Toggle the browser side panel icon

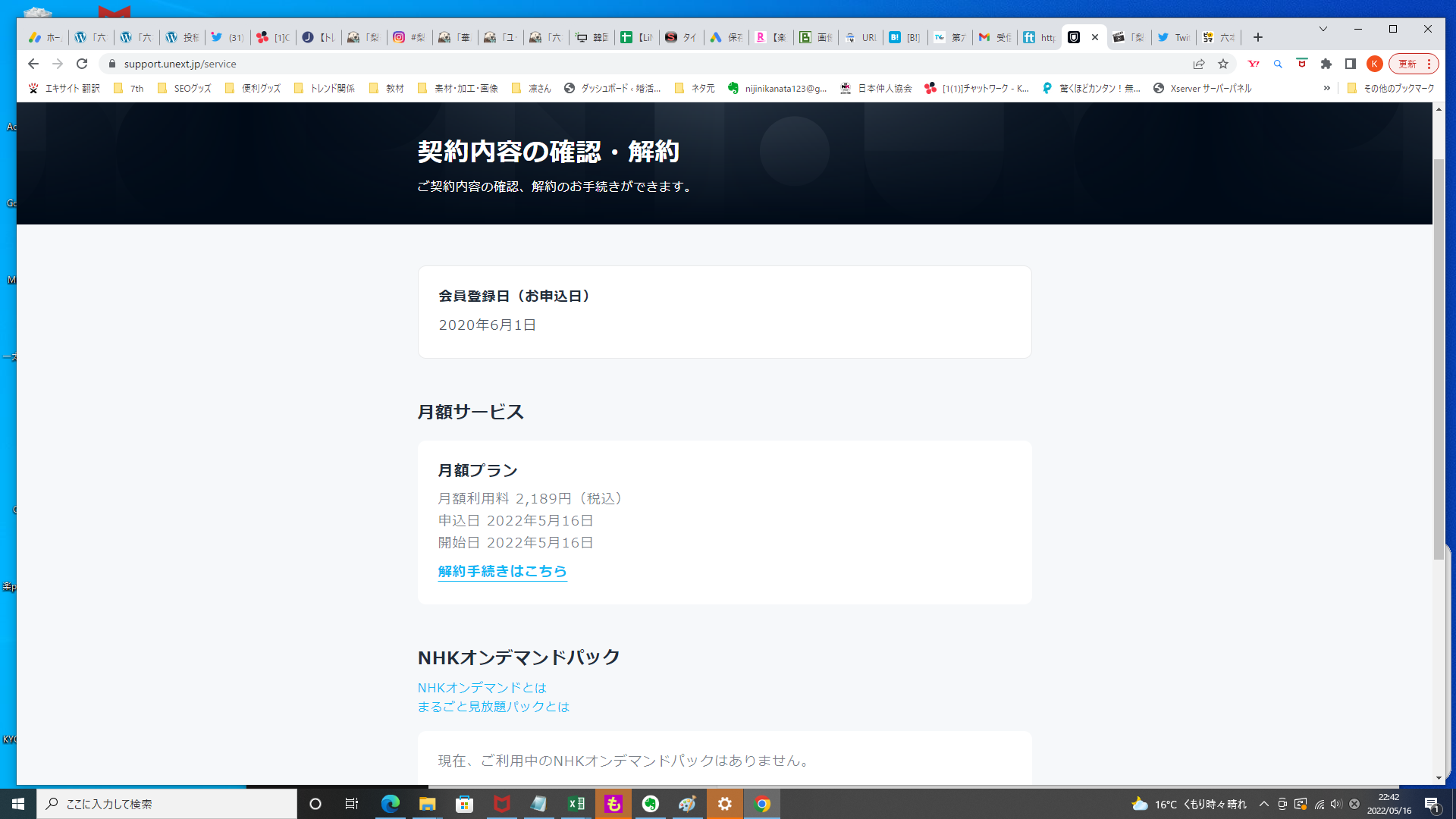click(x=1351, y=64)
